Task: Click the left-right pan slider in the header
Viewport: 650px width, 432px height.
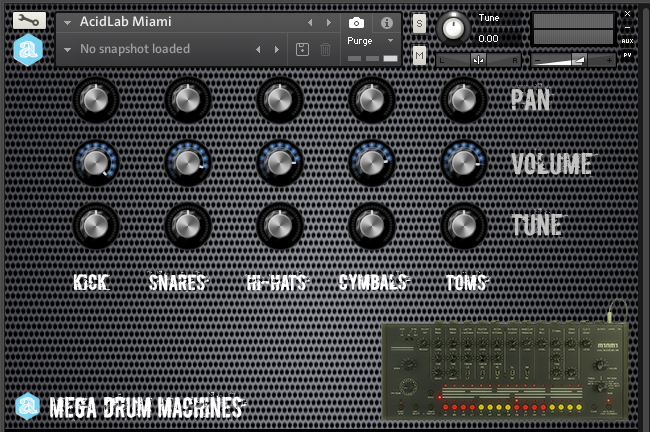Action: [x=478, y=61]
